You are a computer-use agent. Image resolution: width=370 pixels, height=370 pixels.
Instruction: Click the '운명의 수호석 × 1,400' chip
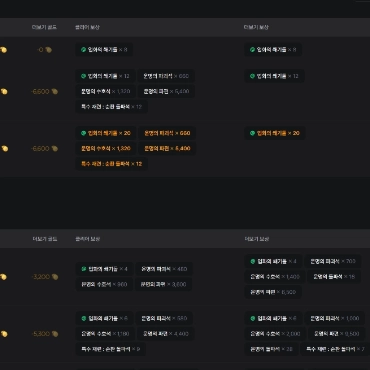(x=275, y=277)
